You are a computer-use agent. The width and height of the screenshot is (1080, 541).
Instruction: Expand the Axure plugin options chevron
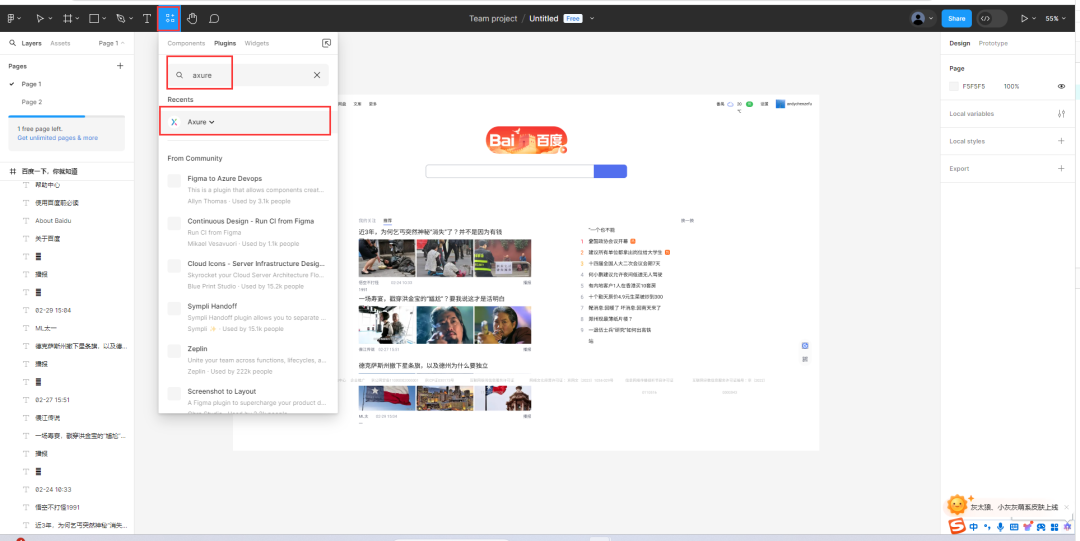point(211,122)
